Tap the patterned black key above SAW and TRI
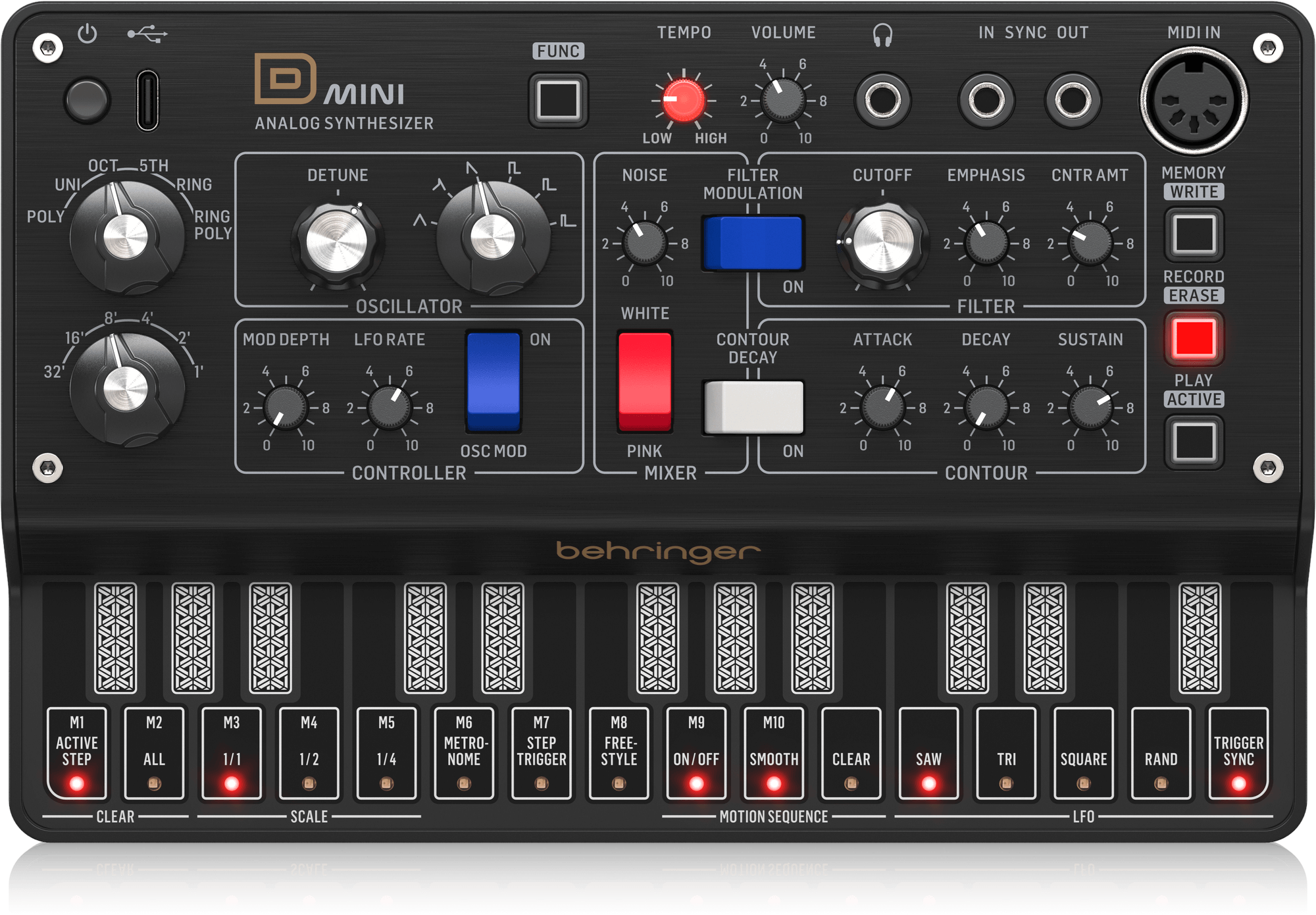1316x915 pixels. [967, 638]
